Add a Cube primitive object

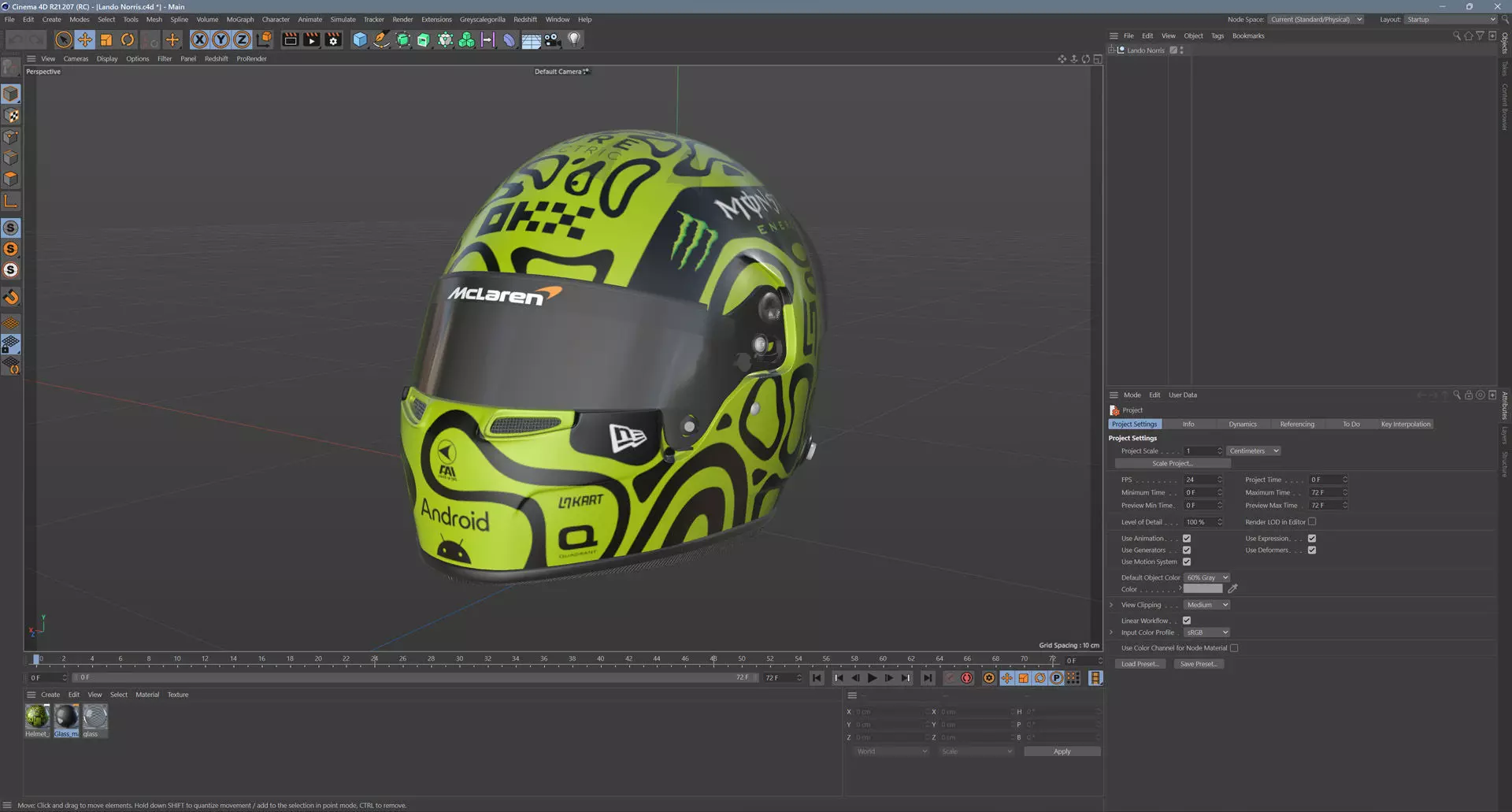[360, 39]
